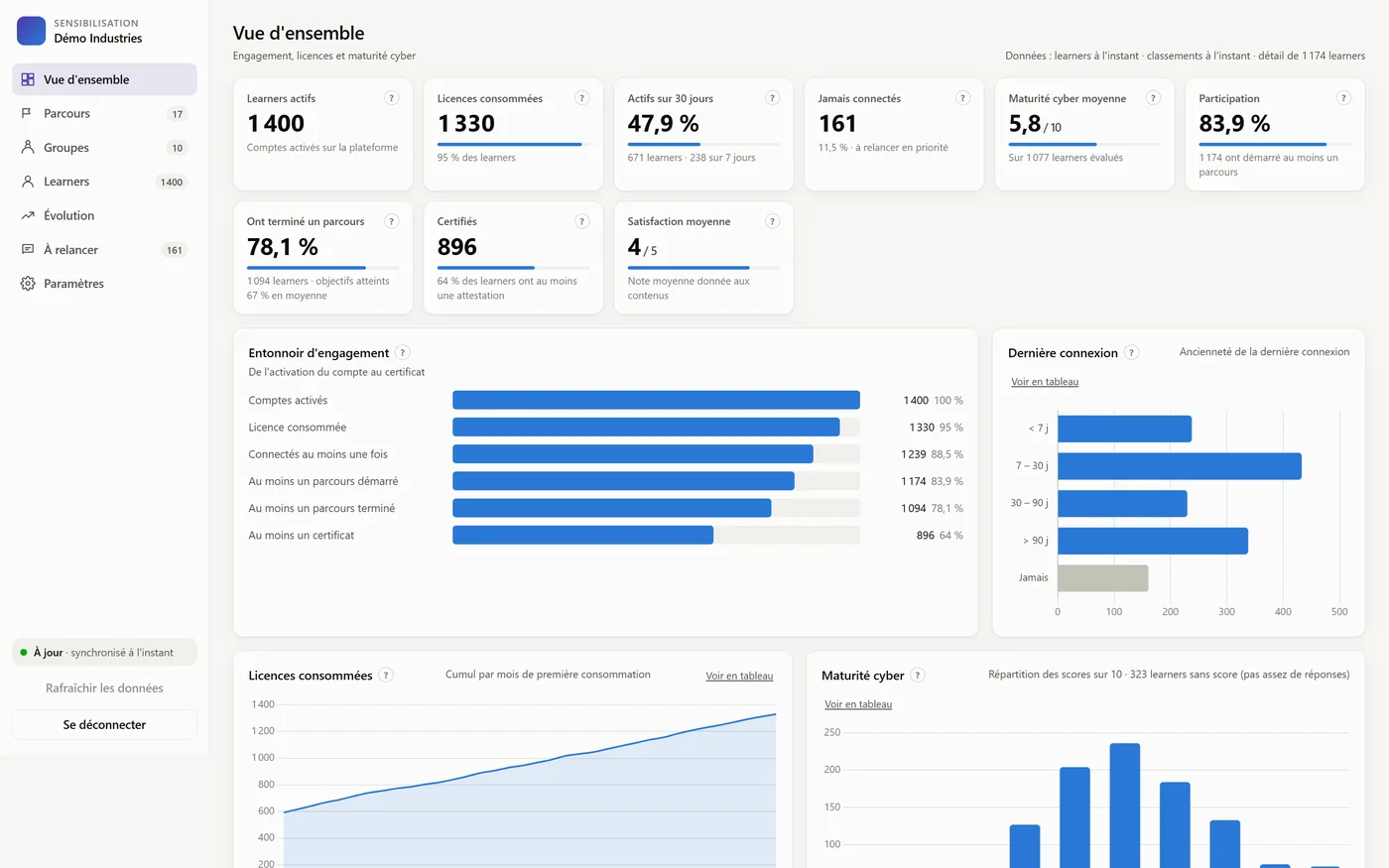Click the Comptes activés funnel bar
Image resolution: width=1389 pixels, height=868 pixels.
[656, 400]
